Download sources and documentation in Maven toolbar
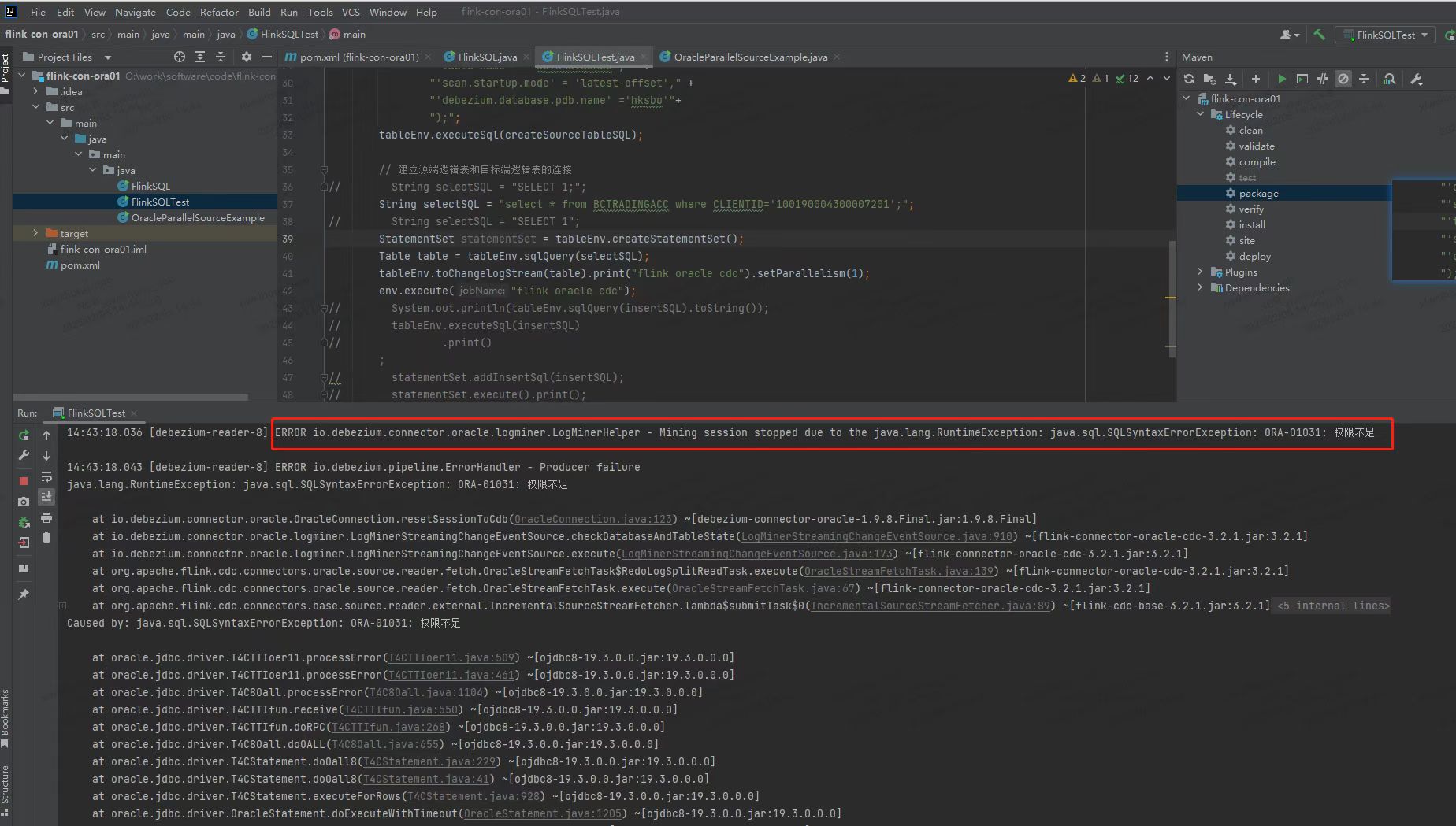 (x=1231, y=79)
